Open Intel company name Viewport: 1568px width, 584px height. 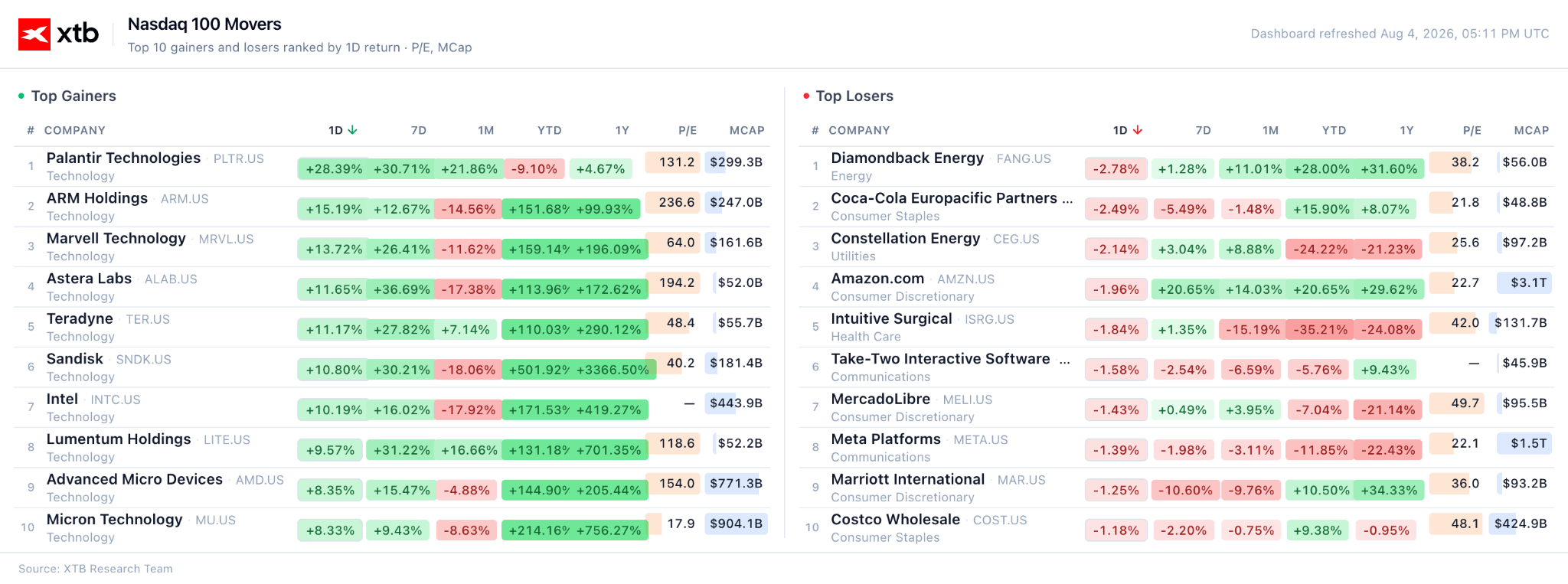(x=62, y=399)
